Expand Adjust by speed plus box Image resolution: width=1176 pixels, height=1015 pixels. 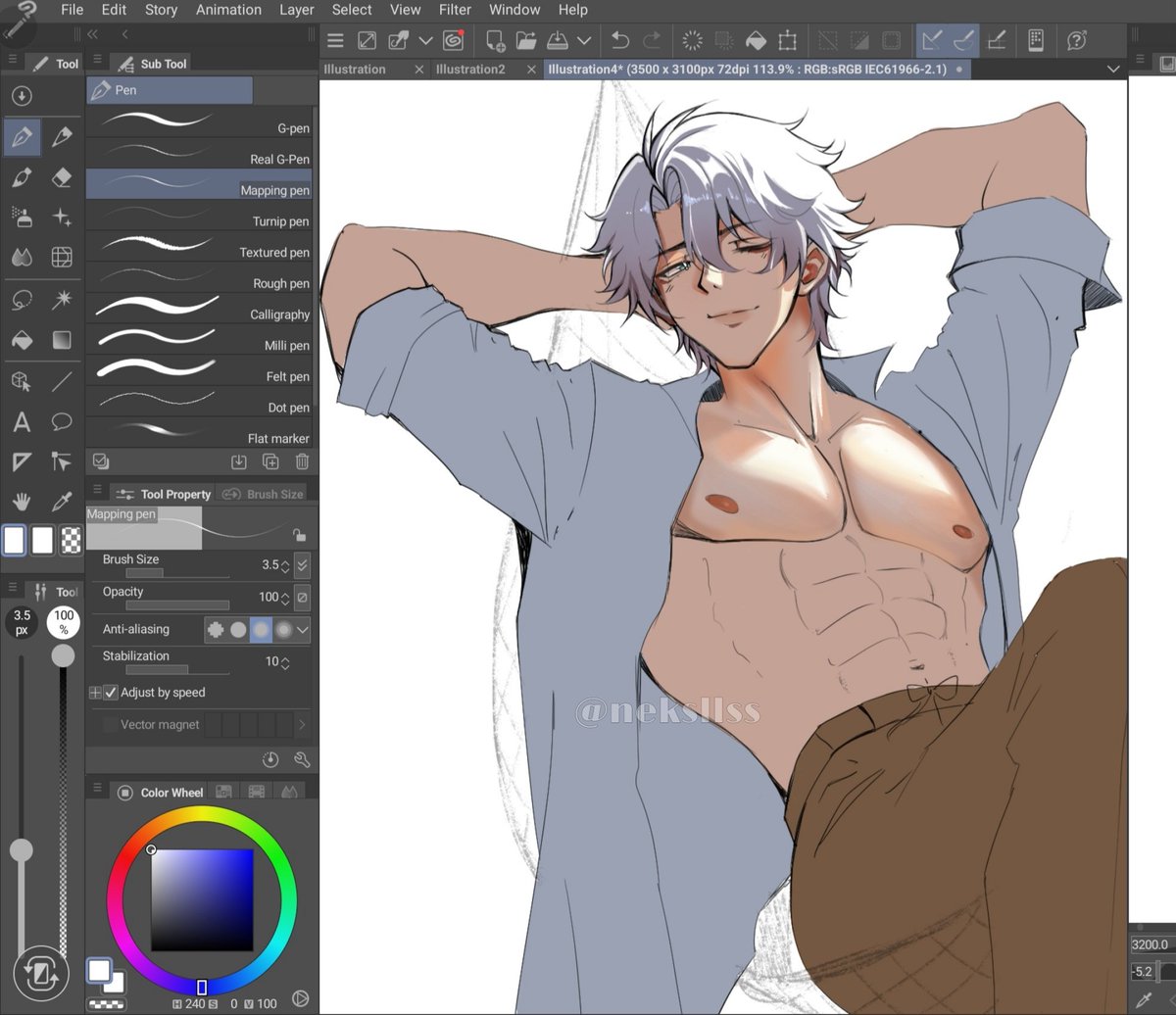coord(95,692)
